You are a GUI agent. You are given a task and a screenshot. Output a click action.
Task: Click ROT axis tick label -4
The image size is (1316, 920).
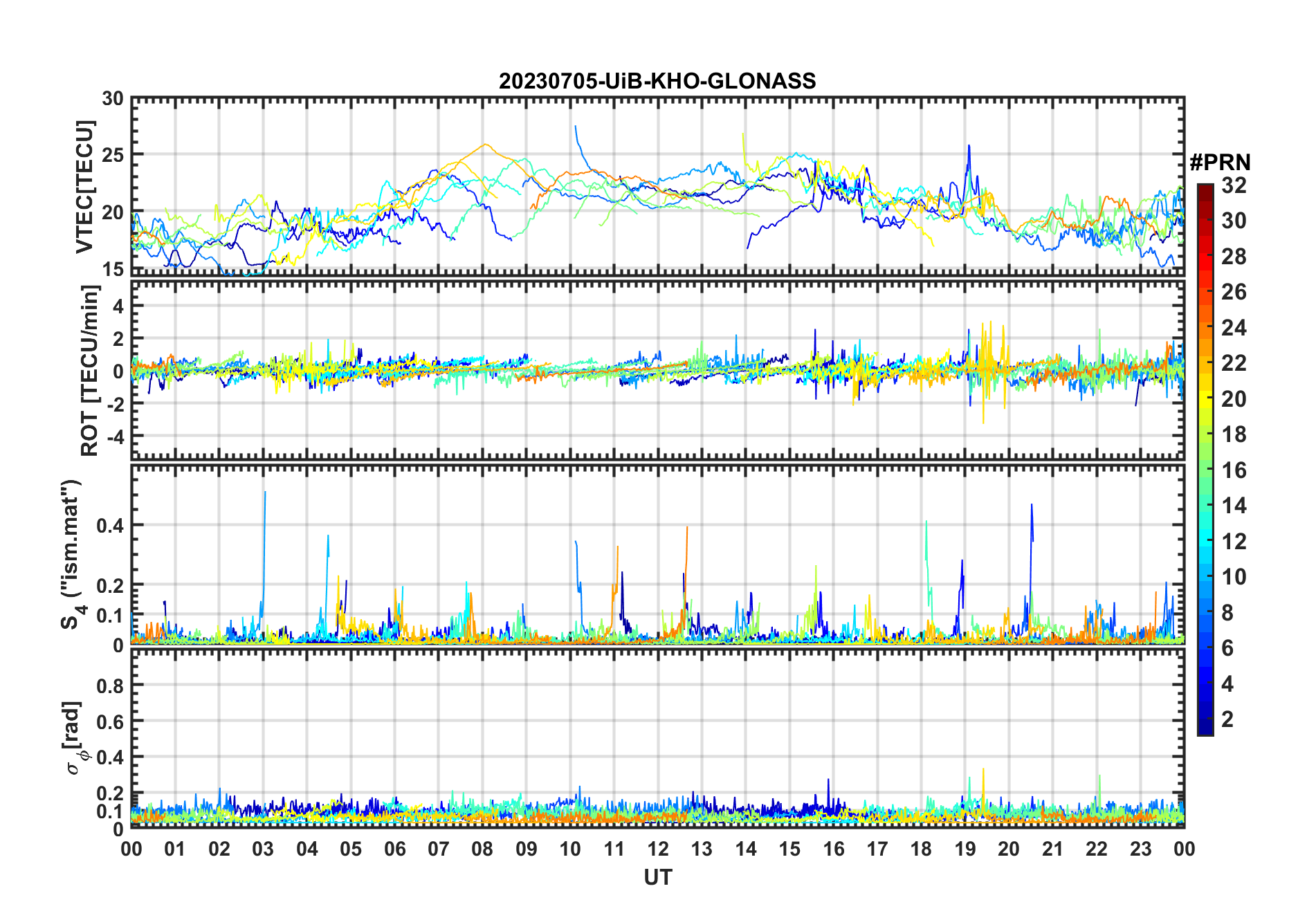[117, 437]
